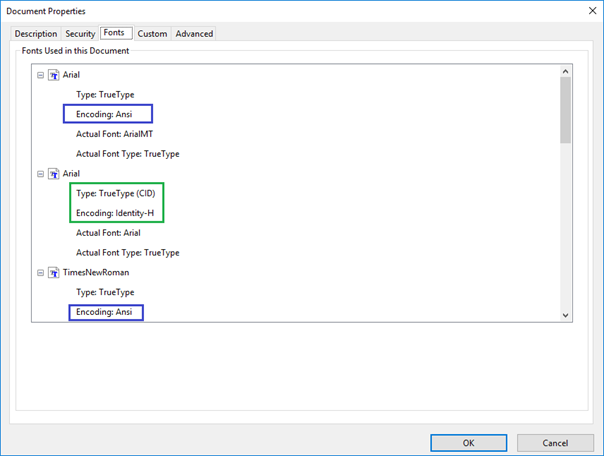Select the "Type: TrueType (CID)" row
This screenshot has height=456, width=604.
(114, 193)
